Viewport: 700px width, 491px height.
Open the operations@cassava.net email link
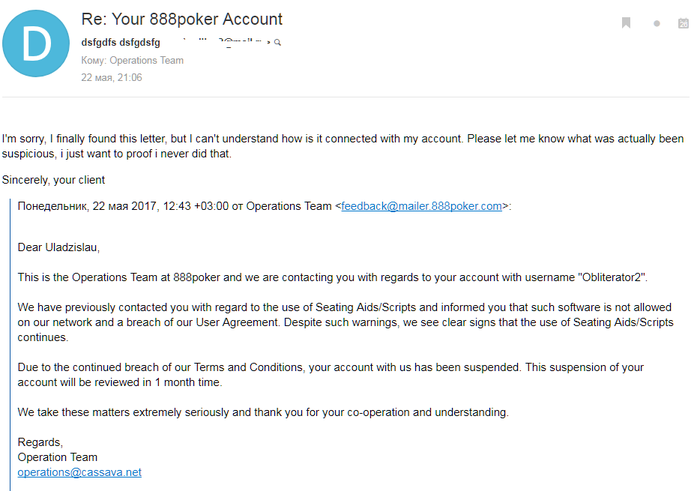click(79, 472)
